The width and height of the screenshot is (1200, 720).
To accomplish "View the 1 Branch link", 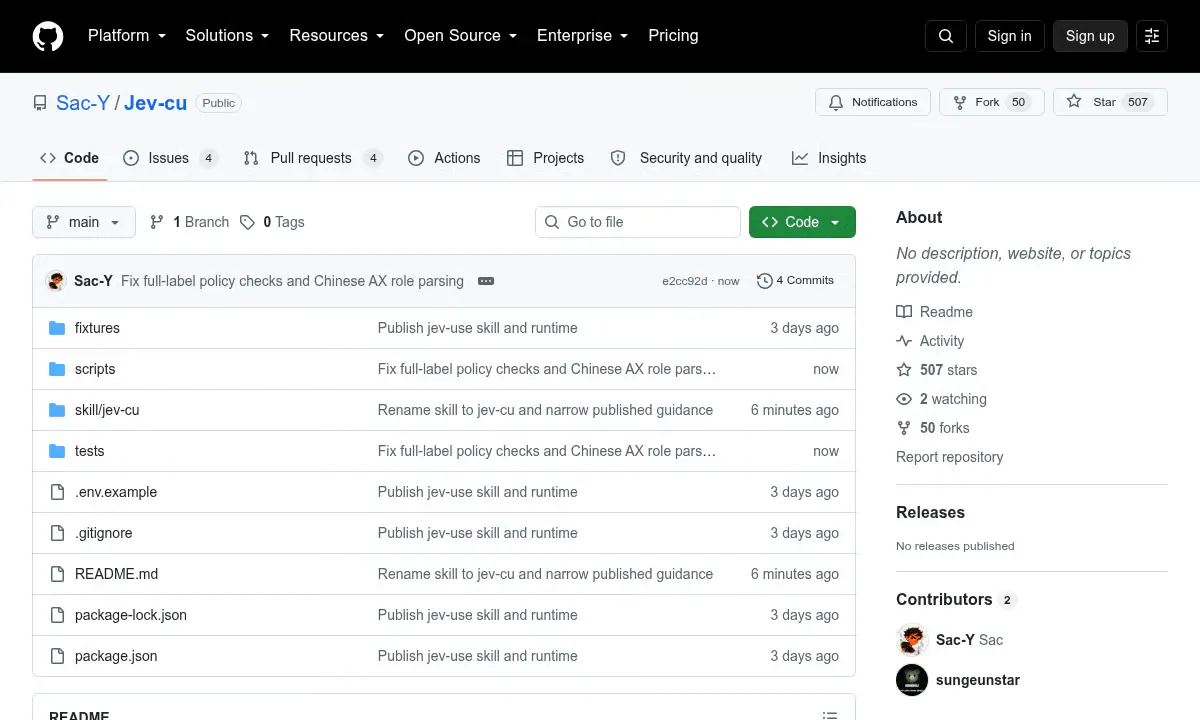I will [189, 222].
